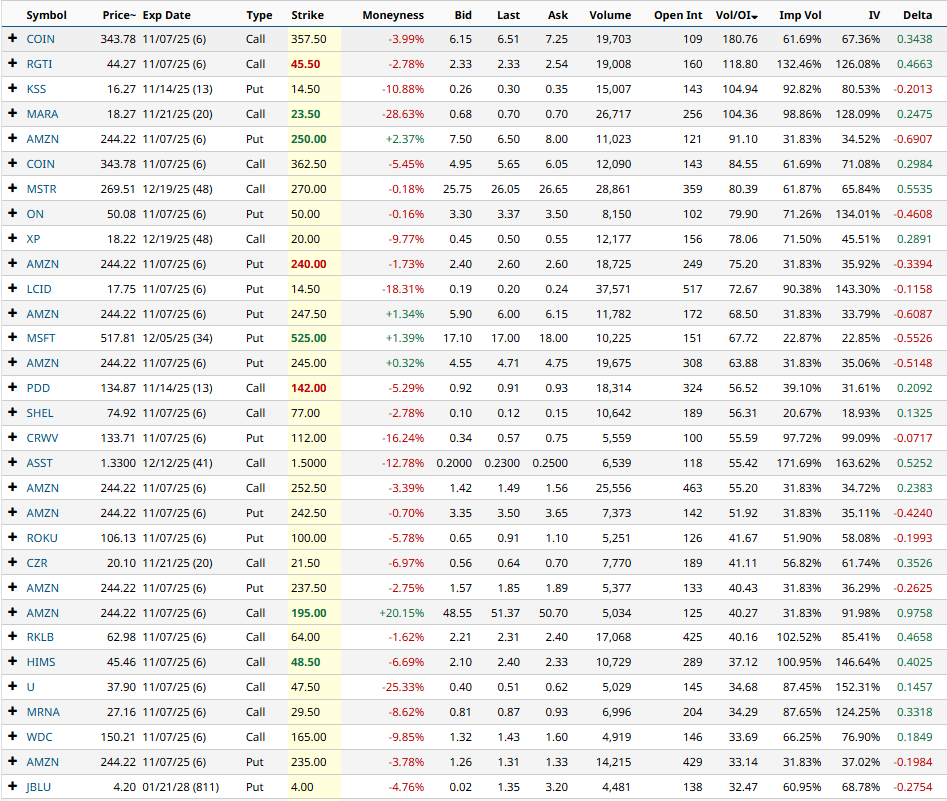
Task: Sort table by Imp Vol header
Action: (800, 15)
